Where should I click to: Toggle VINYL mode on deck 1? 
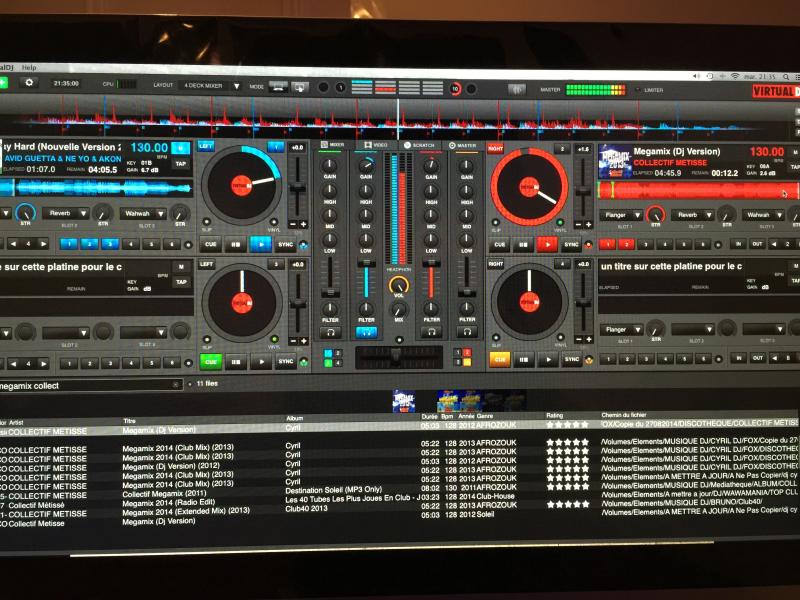pos(274,222)
